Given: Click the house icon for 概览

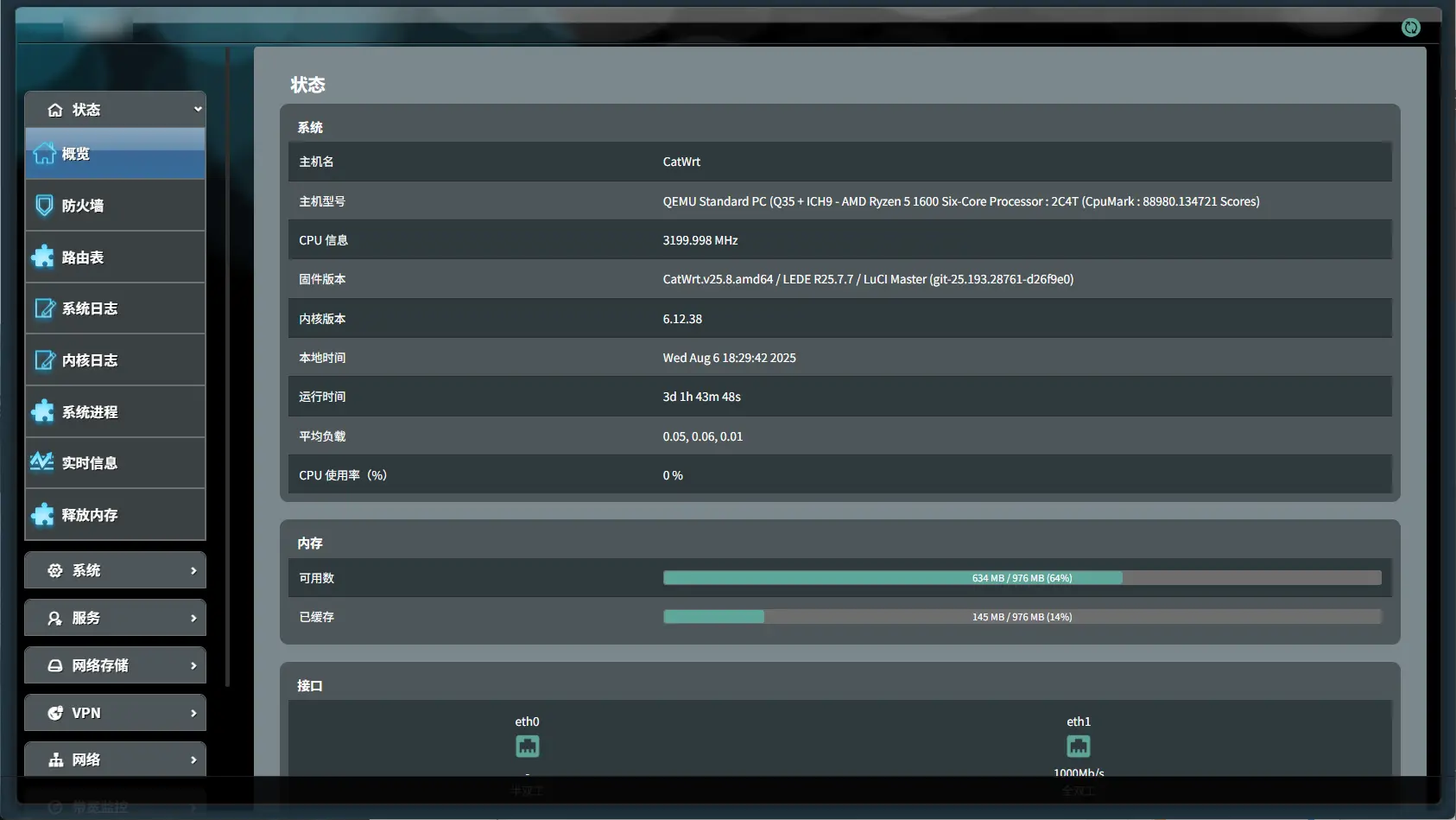Looking at the screenshot, I should coord(44,154).
